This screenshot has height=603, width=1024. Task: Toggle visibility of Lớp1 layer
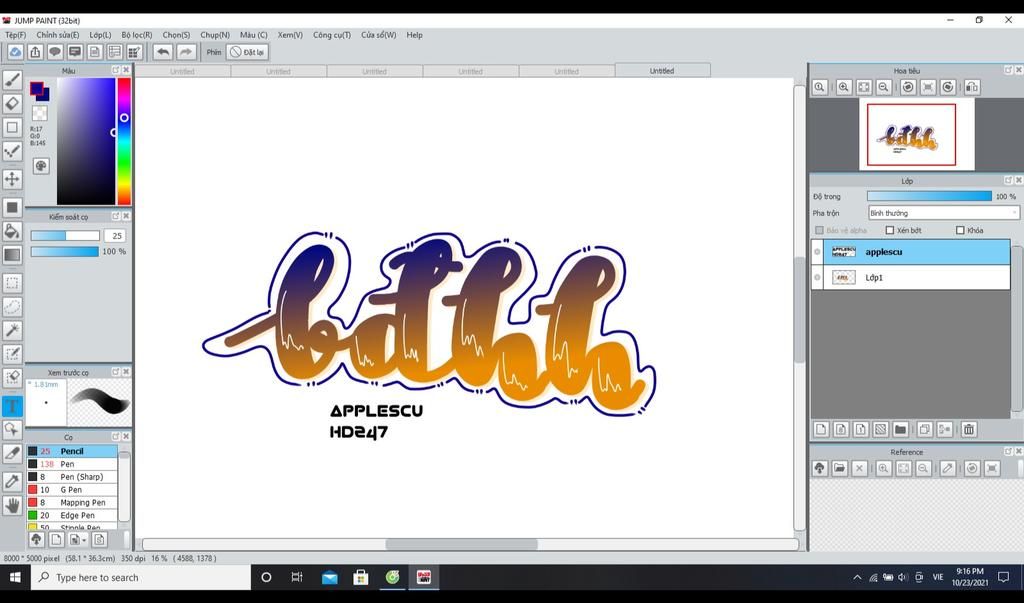pos(817,278)
